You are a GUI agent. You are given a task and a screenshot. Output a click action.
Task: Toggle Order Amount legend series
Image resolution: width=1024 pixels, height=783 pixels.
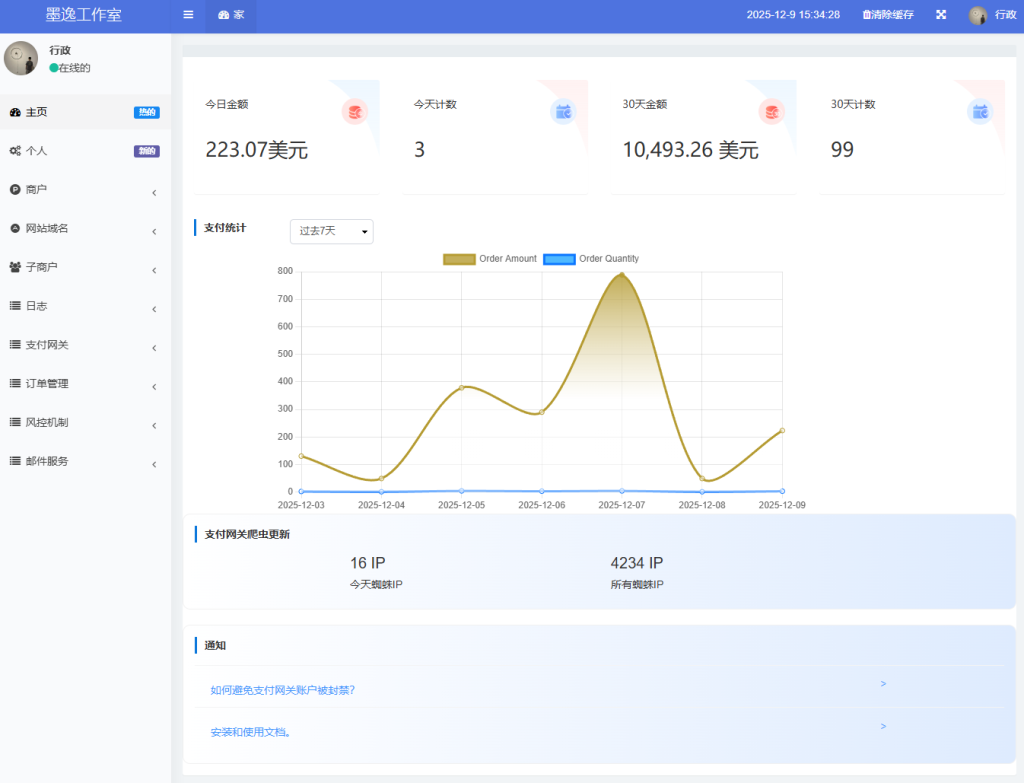tap(490, 259)
